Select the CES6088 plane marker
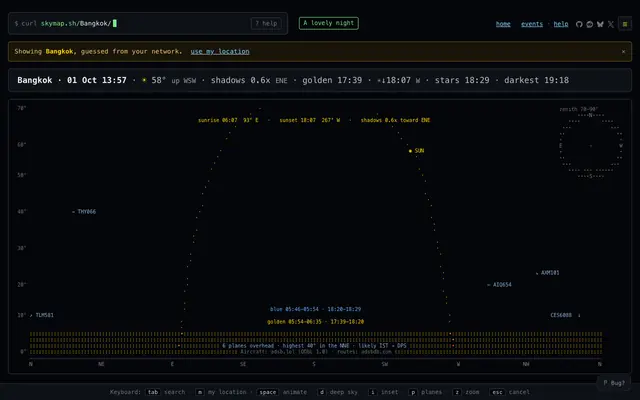Image resolution: width=640 pixels, height=400 pixels. (x=565, y=315)
